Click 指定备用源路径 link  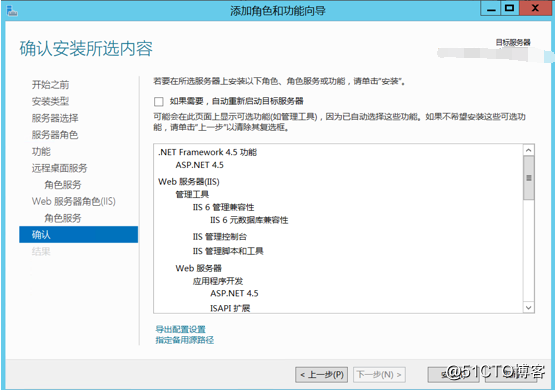pos(185,340)
